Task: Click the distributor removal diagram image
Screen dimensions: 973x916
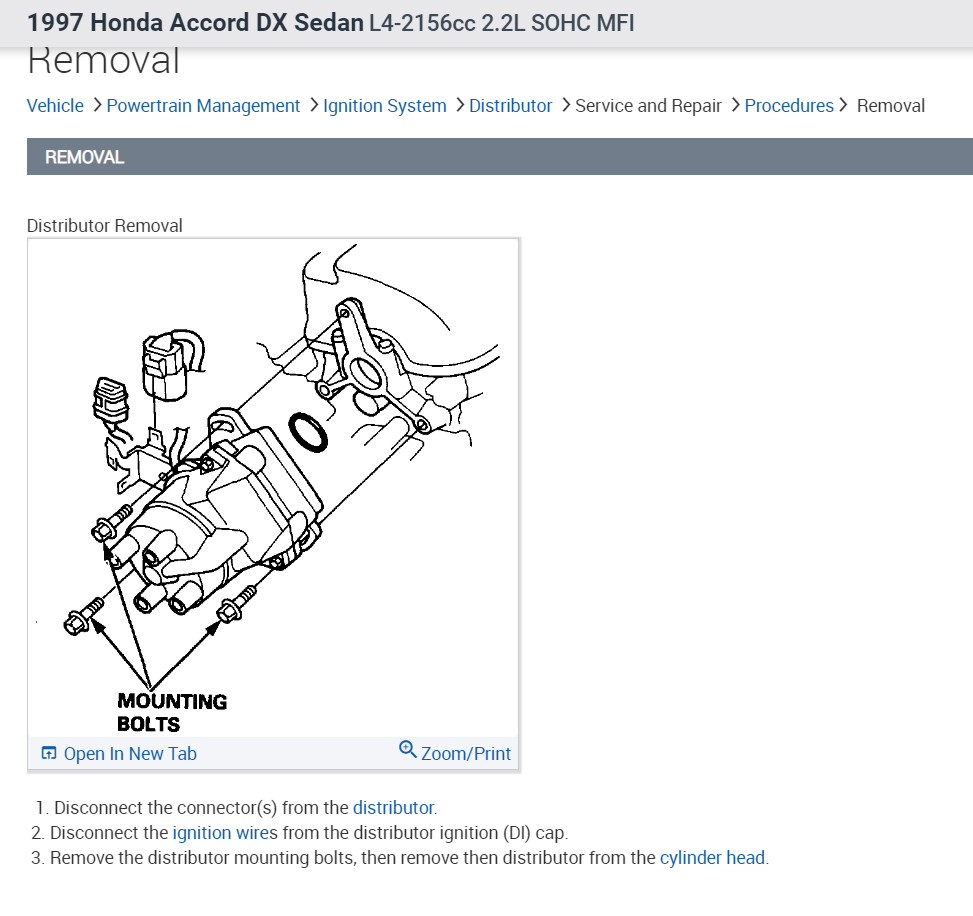Action: [x=273, y=488]
